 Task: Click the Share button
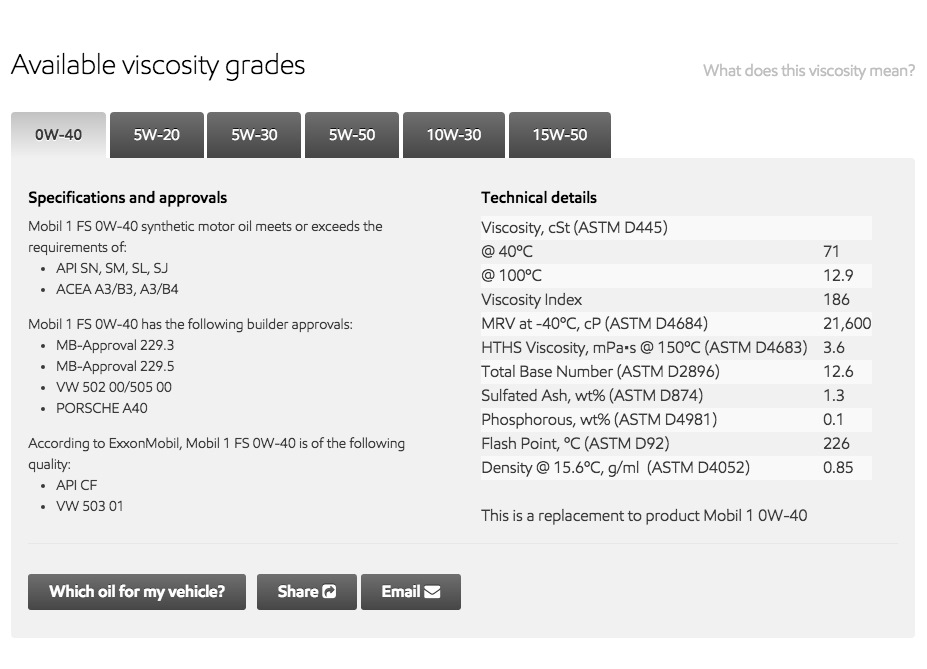coord(307,592)
